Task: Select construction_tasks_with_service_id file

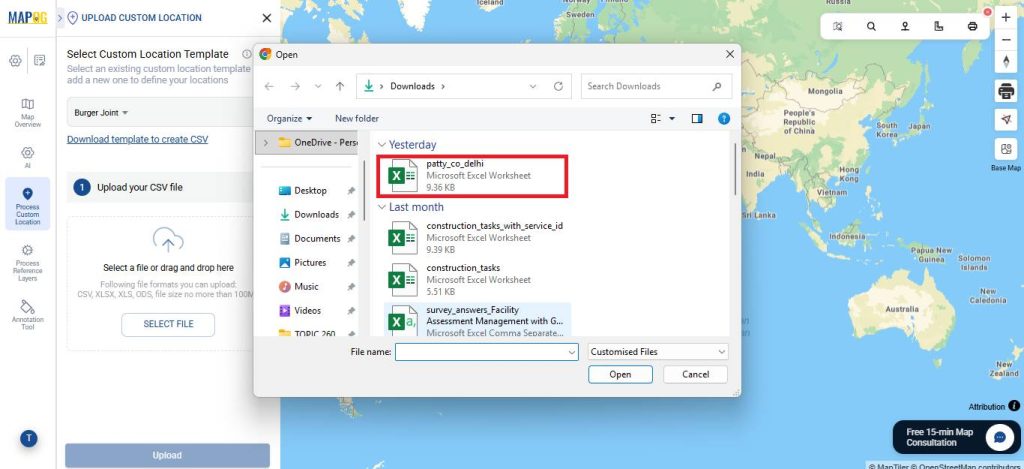Action: point(477,238)
